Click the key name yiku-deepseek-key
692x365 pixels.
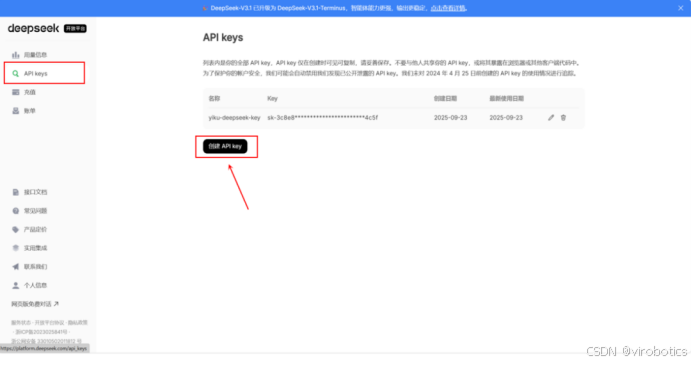point(234,118)
